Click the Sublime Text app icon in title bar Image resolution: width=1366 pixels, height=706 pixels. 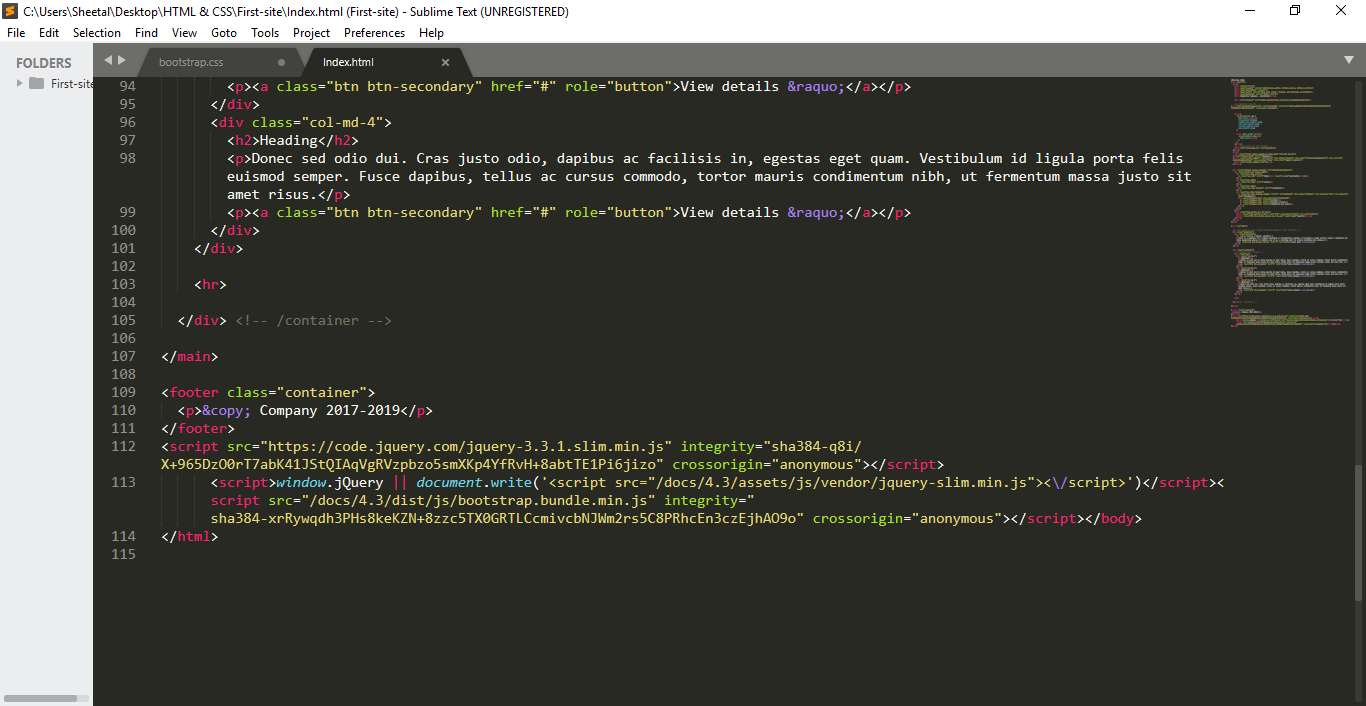(11, 11)
